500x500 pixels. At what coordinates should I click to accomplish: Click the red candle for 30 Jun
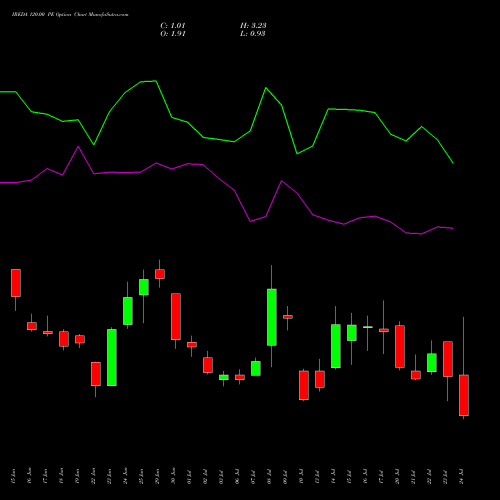(176, 317)
